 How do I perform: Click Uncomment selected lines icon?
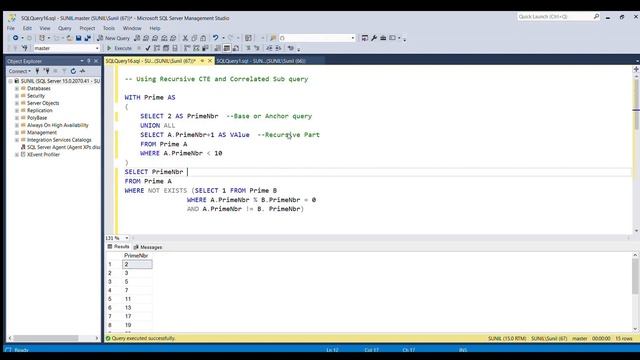point(257,48)
